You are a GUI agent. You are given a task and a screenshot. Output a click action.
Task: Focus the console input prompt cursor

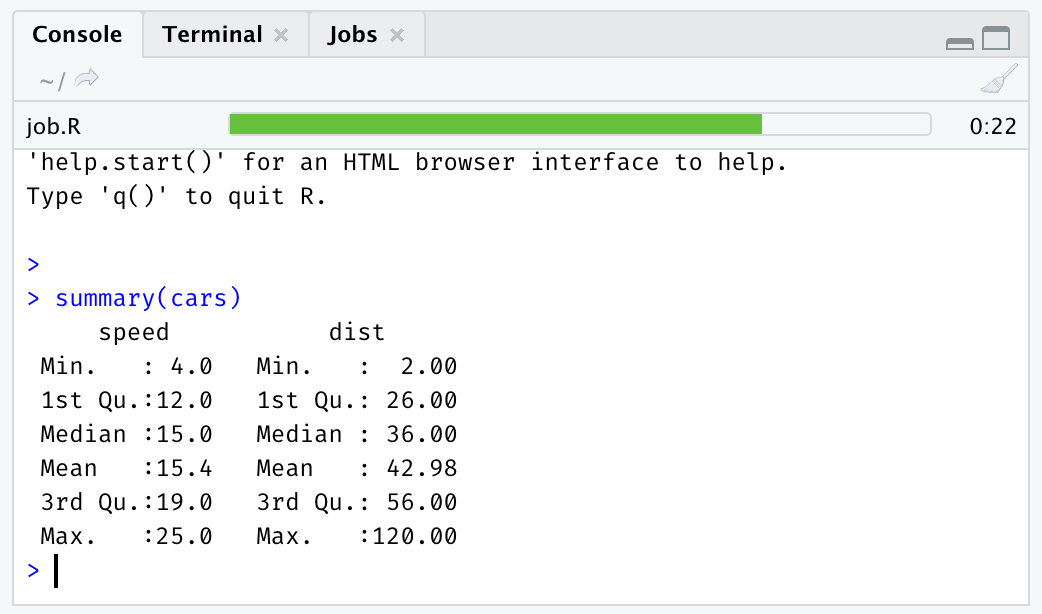(x=56, y=571)
